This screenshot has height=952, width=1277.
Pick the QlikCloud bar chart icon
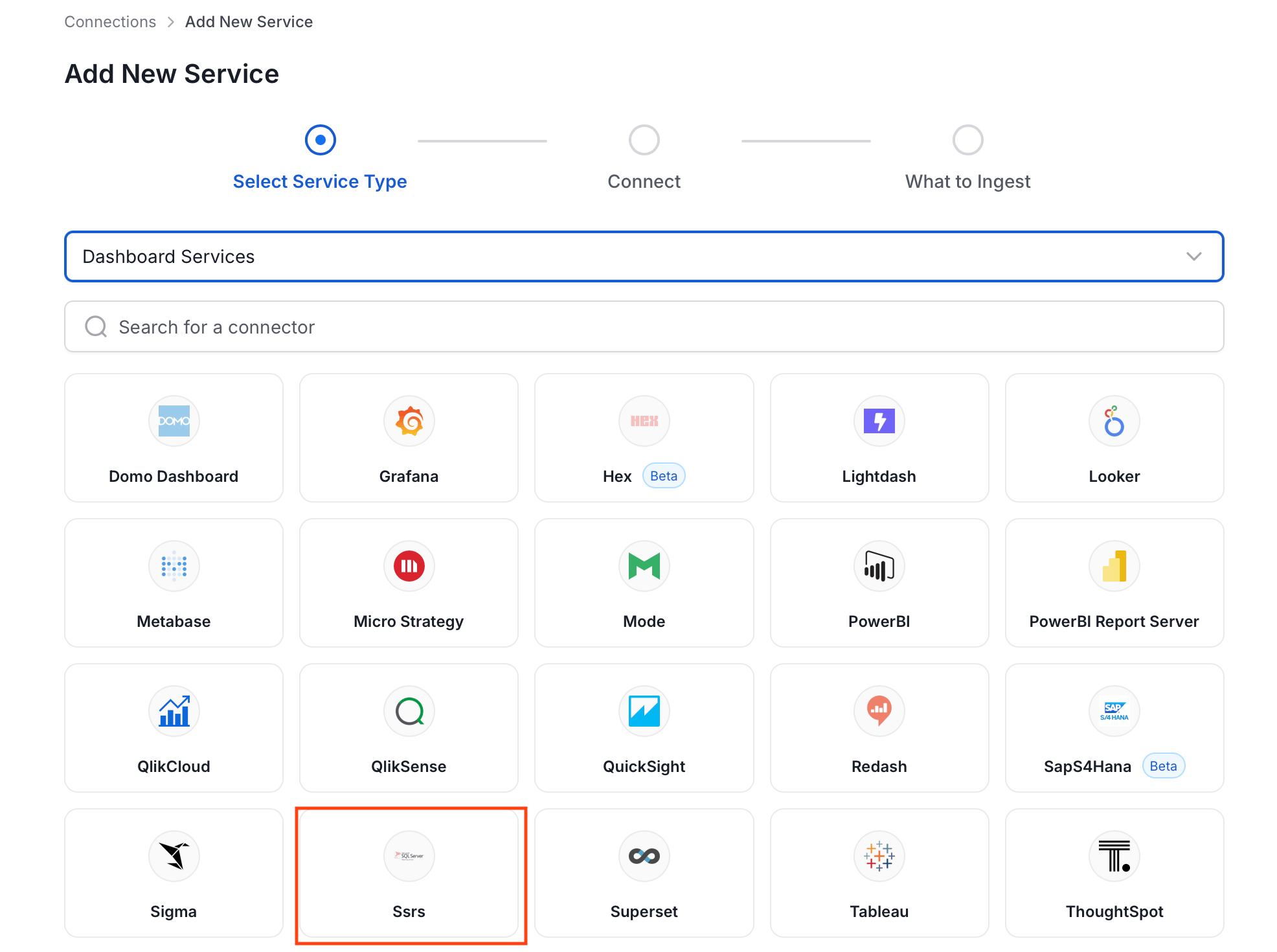pos(174,711)
